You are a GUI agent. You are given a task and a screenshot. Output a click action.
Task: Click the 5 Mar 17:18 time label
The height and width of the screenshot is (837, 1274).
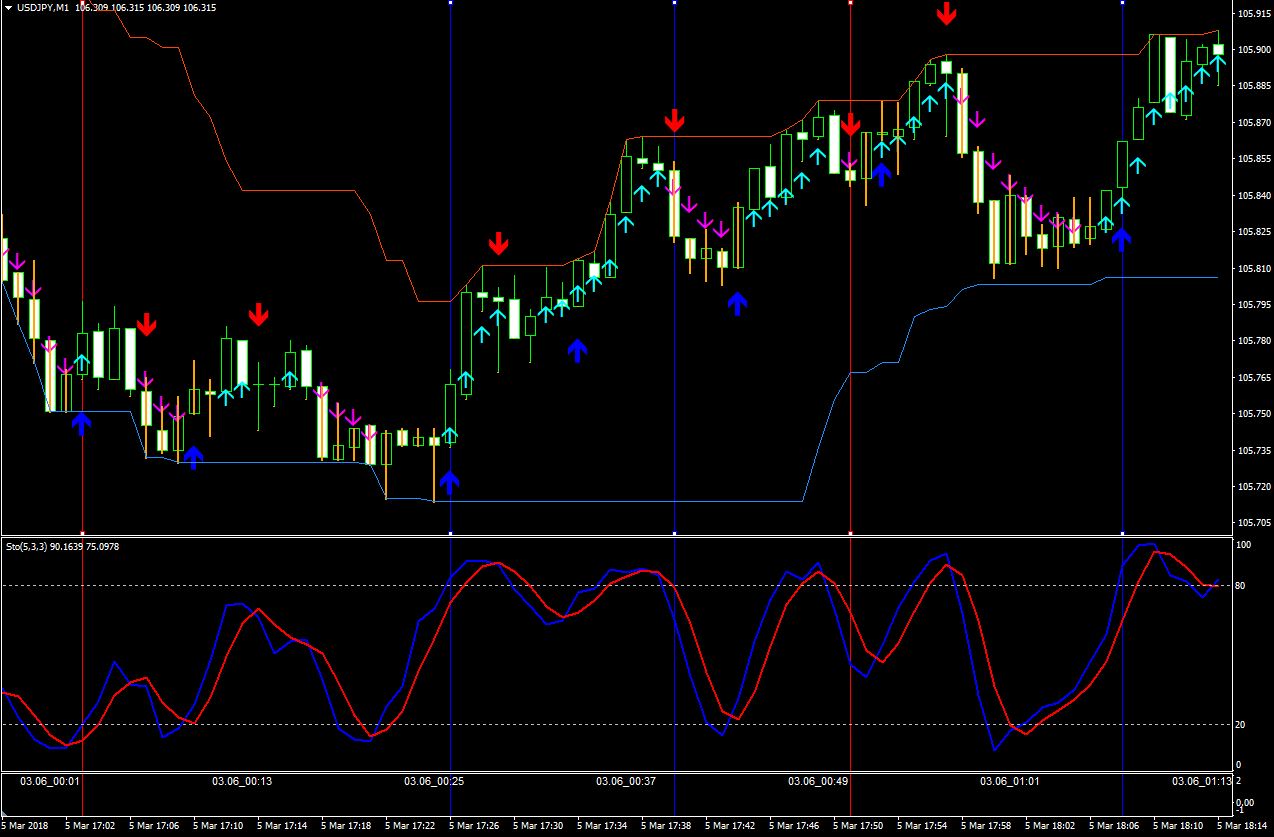point(346,827)
